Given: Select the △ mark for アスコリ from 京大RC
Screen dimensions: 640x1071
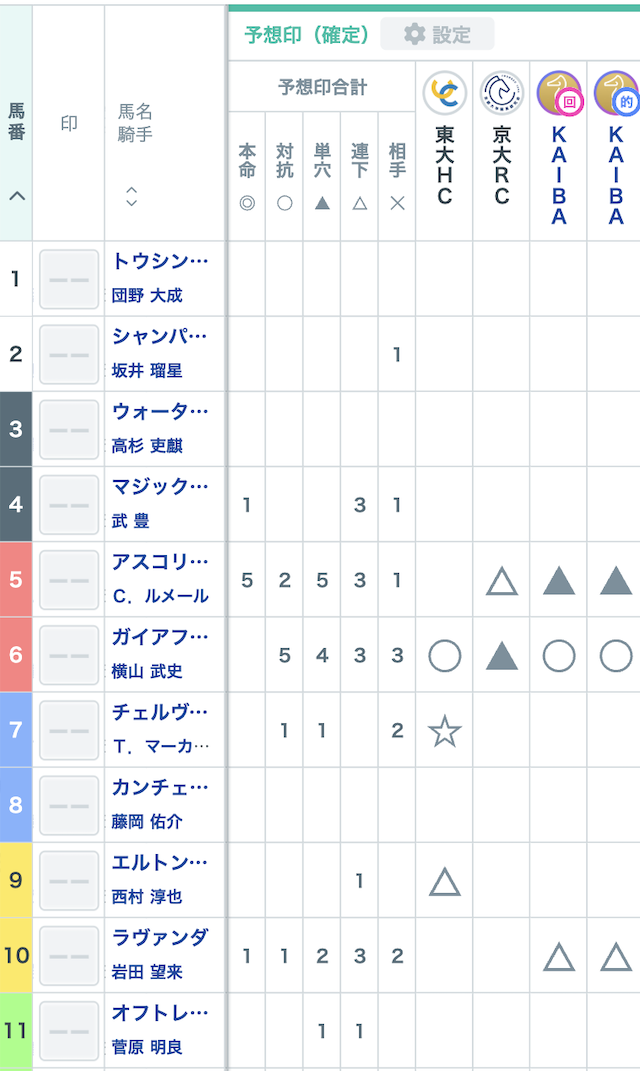Looking at the screenshot, I should pos(500,580).
